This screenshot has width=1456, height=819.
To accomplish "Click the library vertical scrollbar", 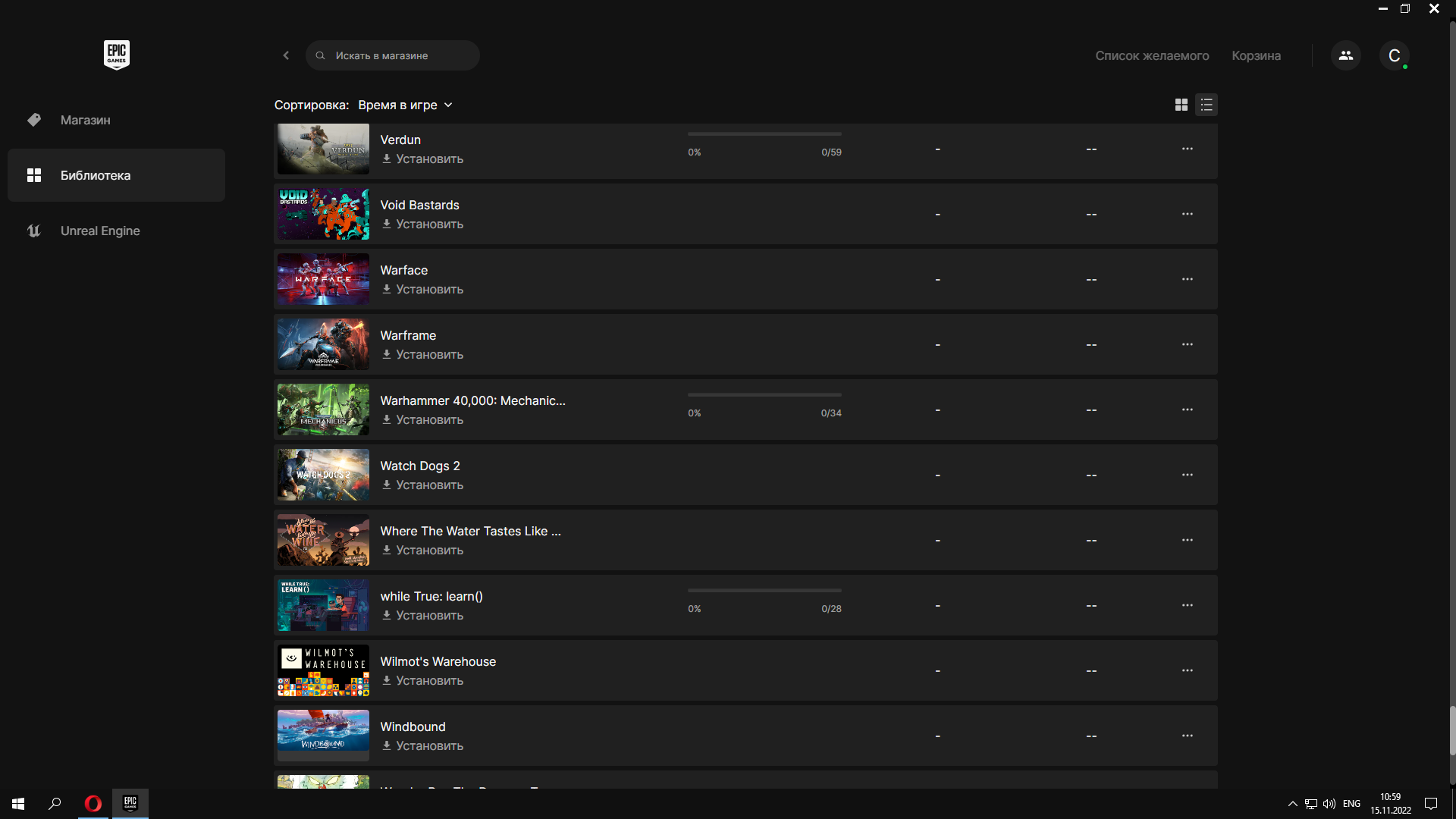I will click(x=1452, y=730).
